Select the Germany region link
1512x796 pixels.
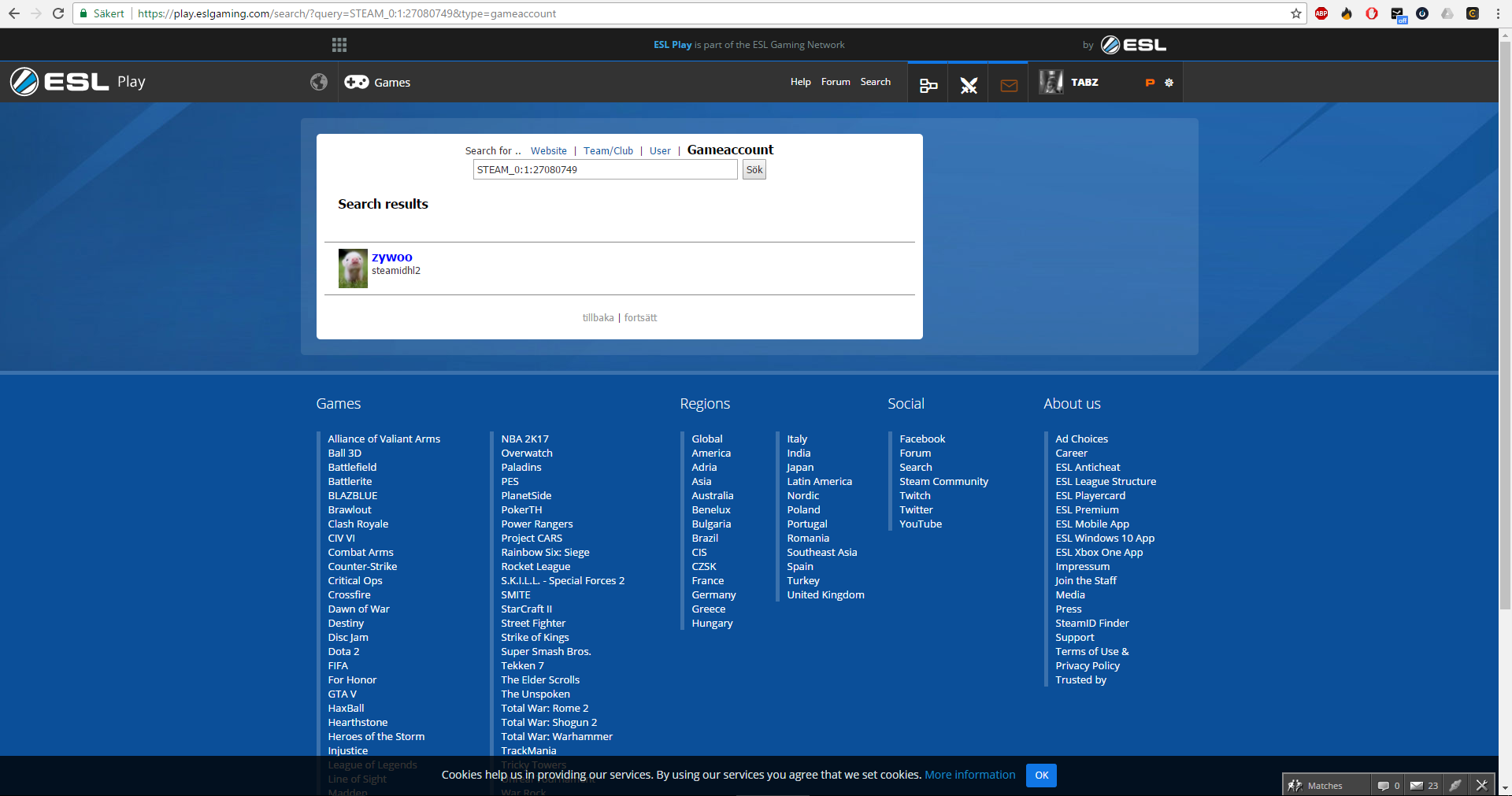coord(713,595)
